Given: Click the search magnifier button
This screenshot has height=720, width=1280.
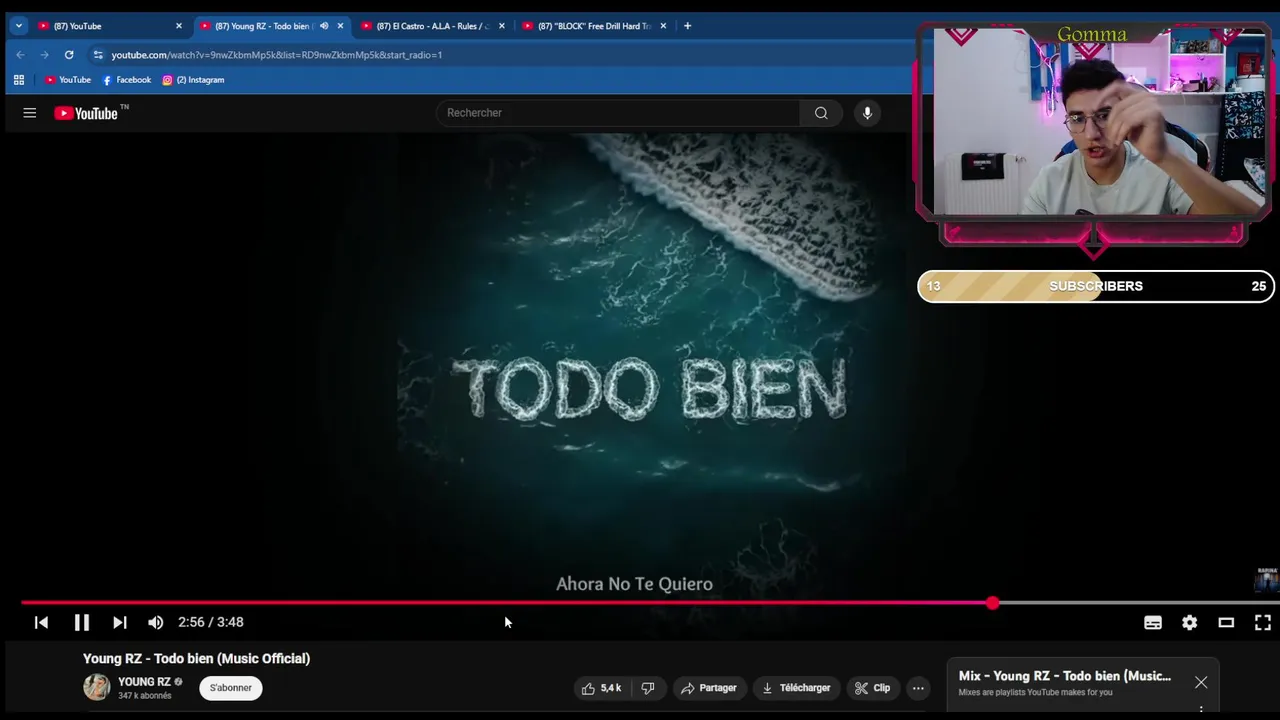Looking at the screenshot, I should click(821, 113).
